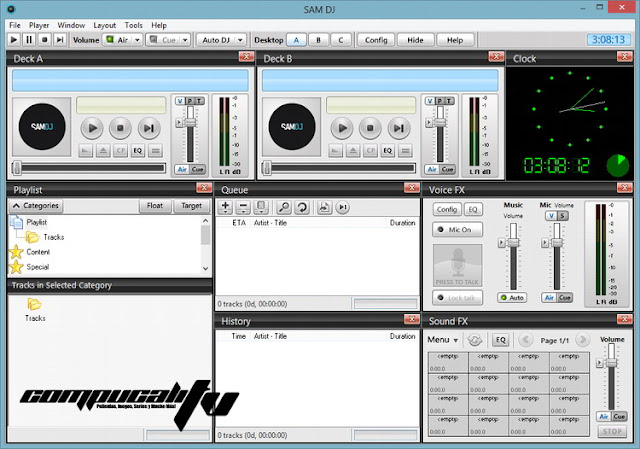This screenshot has width=640, height=449.
Task: Go to next Sound FX page
Action: click(x=583, y=340)
